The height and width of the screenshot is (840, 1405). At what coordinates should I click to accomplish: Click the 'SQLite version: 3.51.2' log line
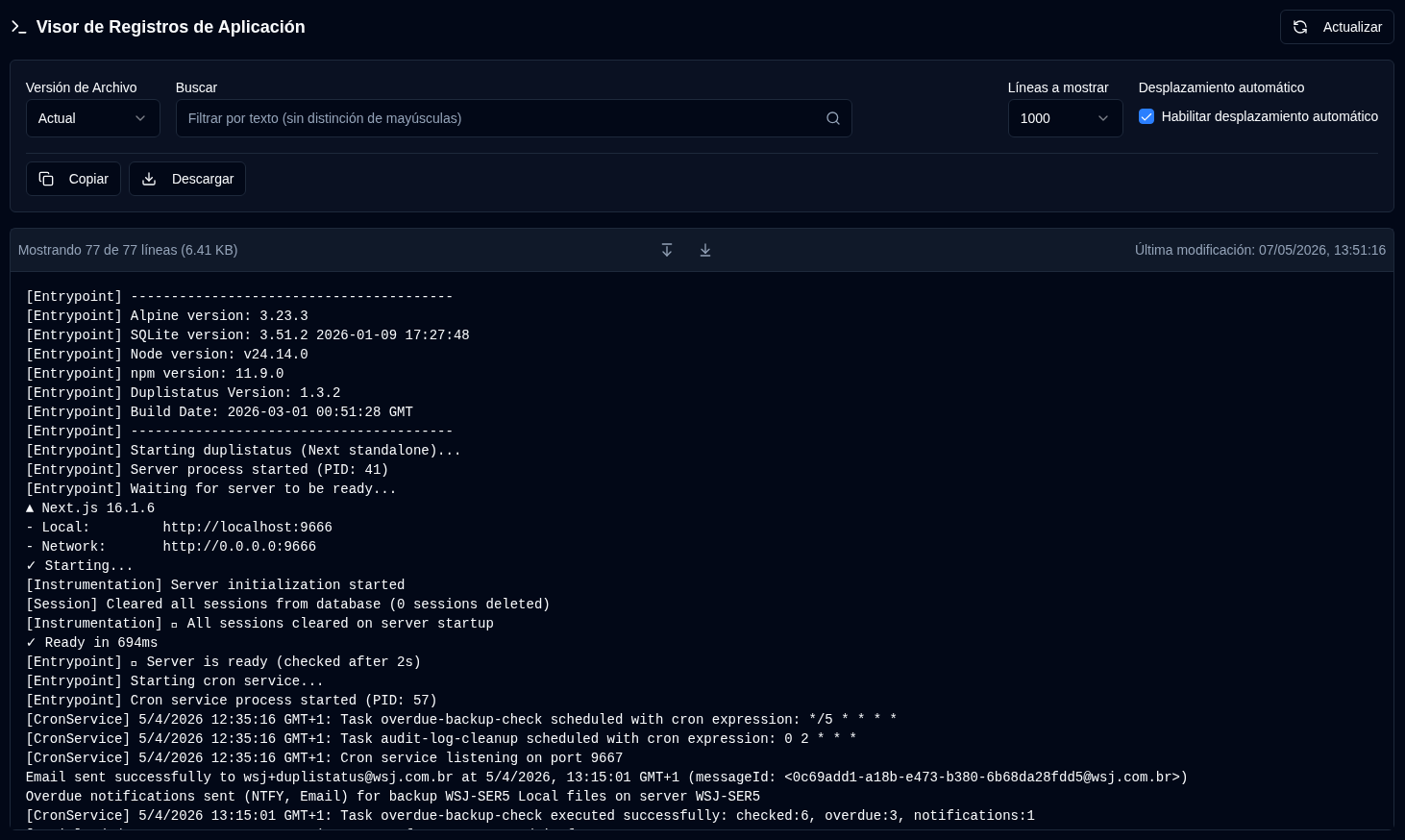click(248, 334)
